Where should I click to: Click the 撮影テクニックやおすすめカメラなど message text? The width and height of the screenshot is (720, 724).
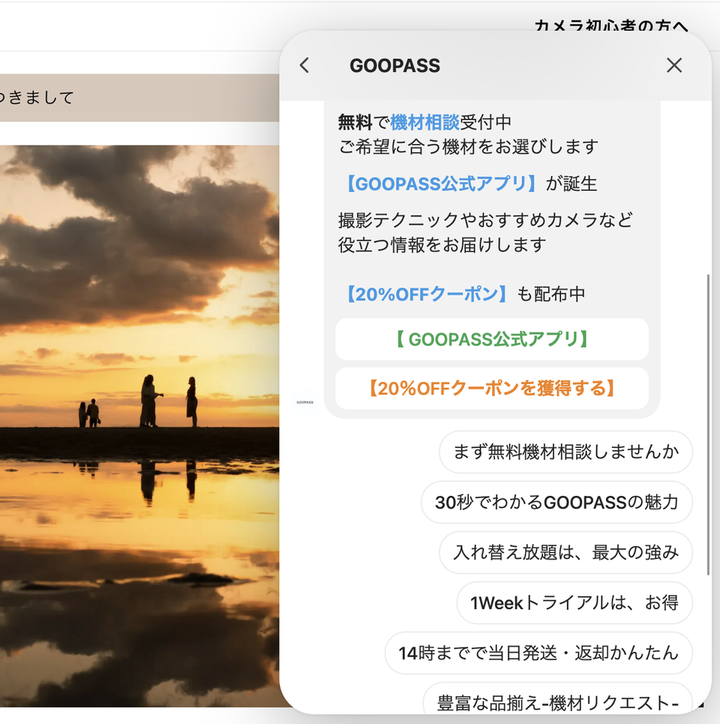pyautogui.click(x=485, y=221)
